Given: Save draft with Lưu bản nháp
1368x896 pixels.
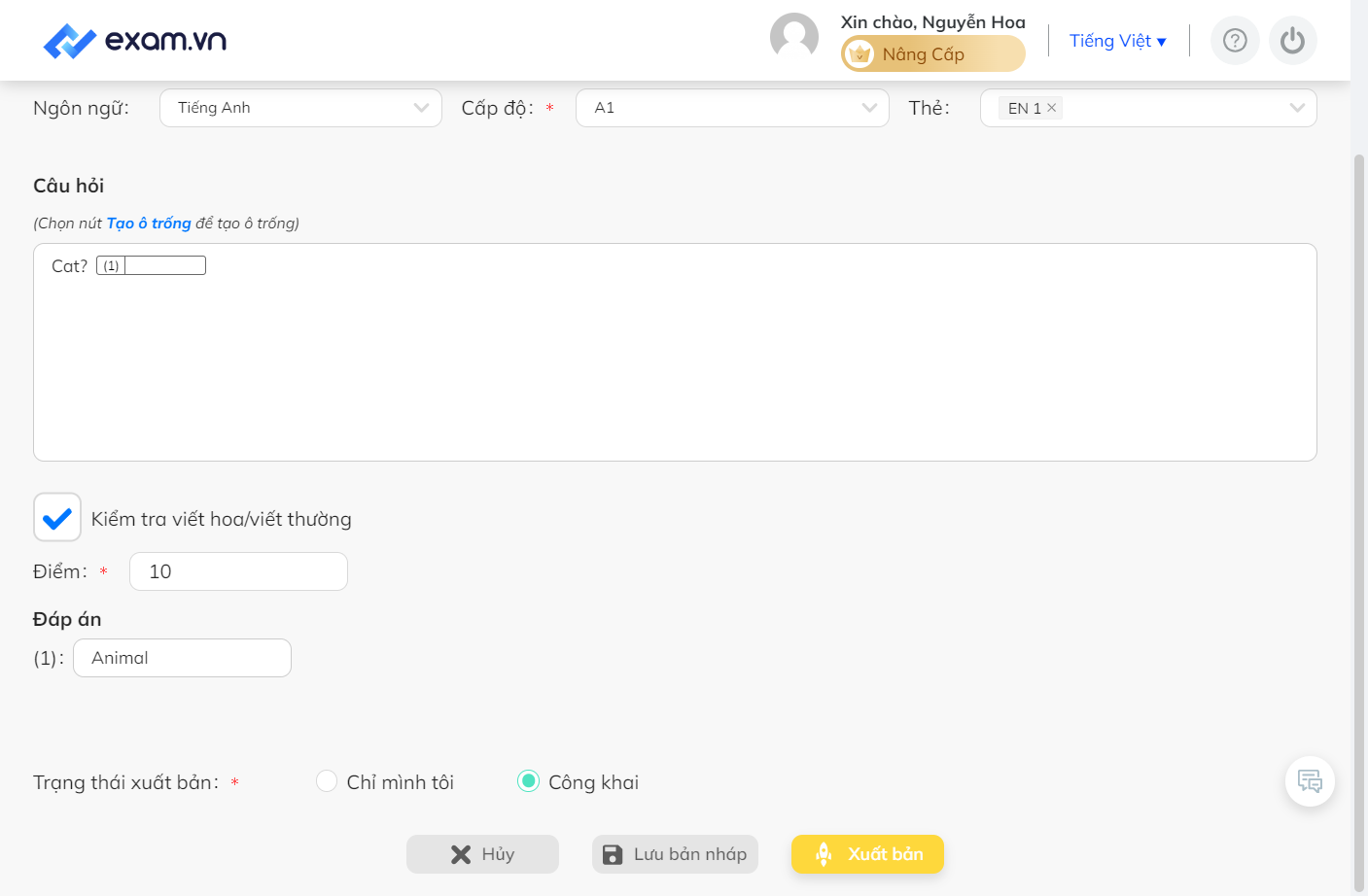Looking at the screenshot, I should (675, 854).
